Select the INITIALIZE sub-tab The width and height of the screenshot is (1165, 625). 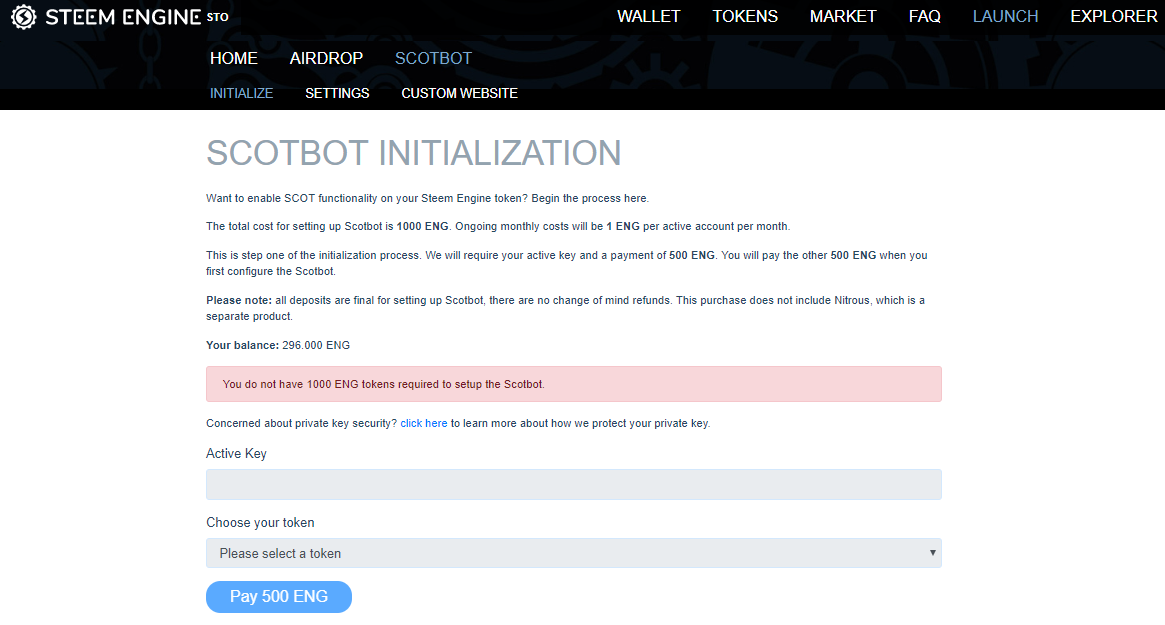(x=241, y=93)
